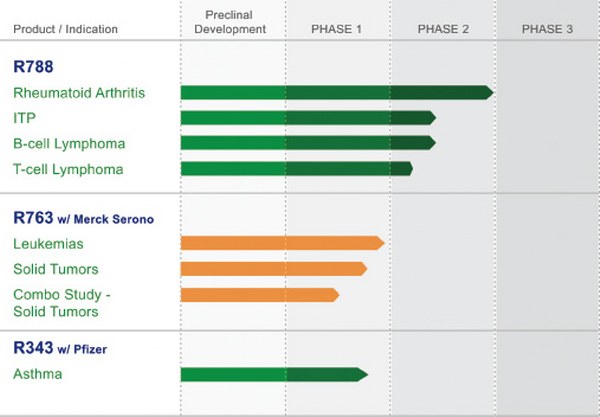Click the Asthma green progress bar
This screenshot has height=417, width=600.
(273, 374)
